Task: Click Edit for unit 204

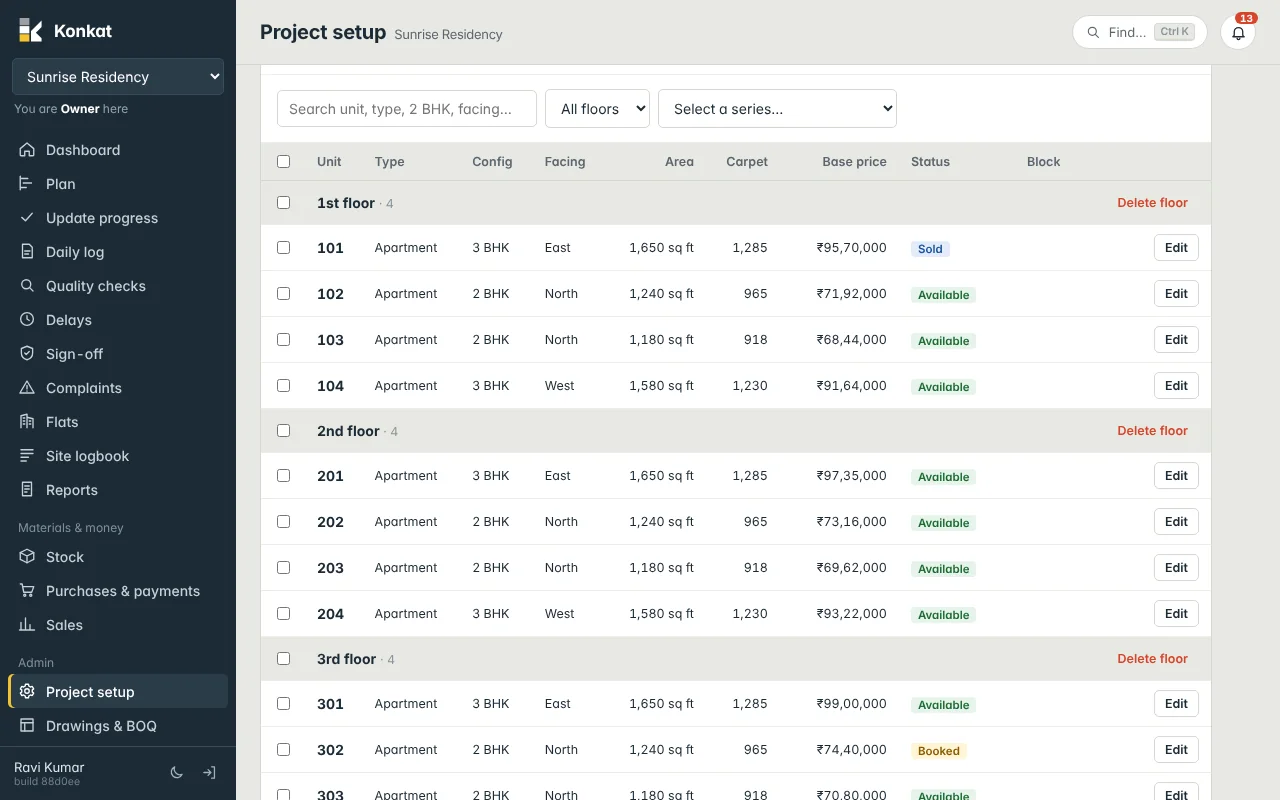Action: [x=1176, y=614]
